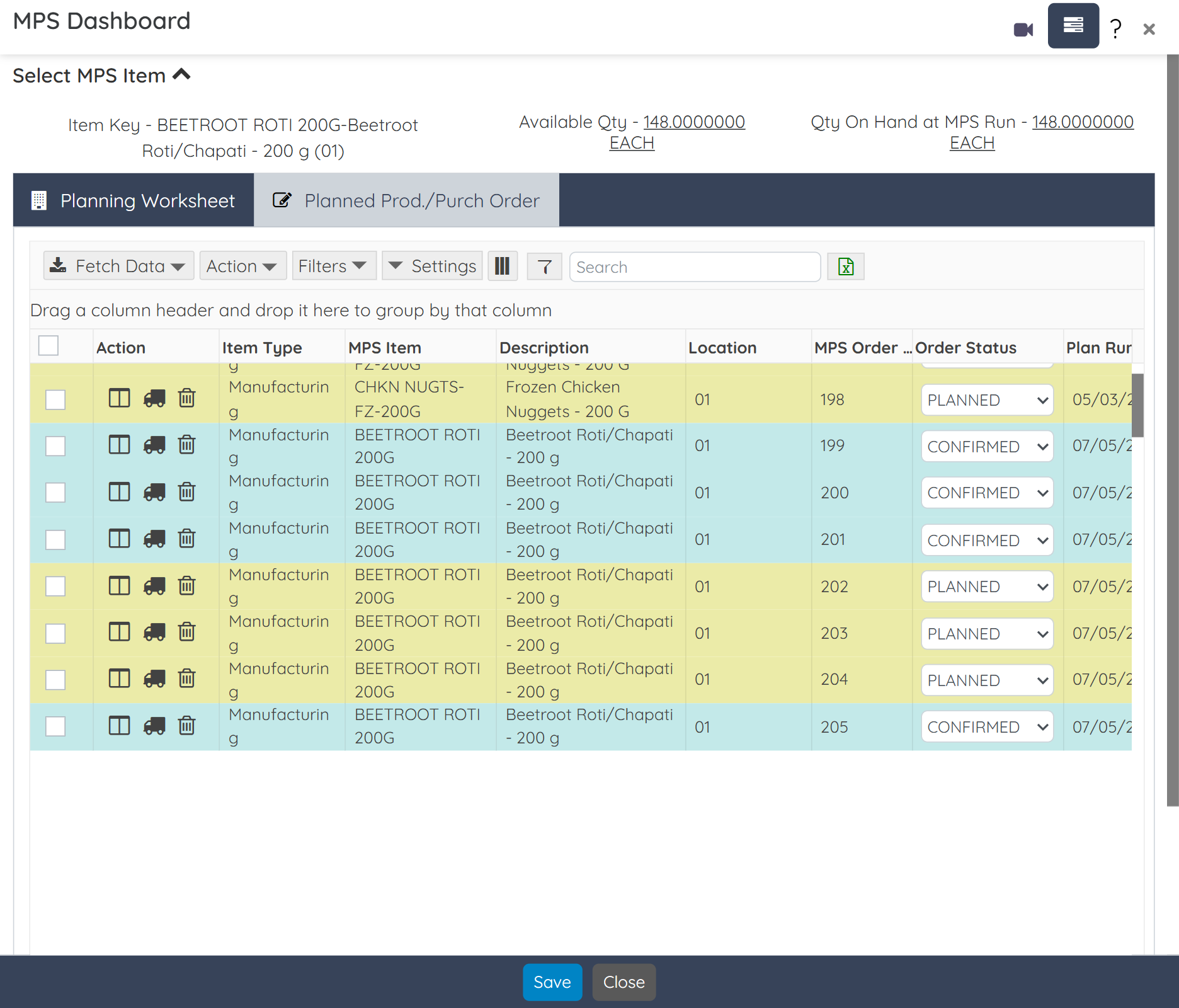
Task: Click truck icon for order 199
Action: 154,445
